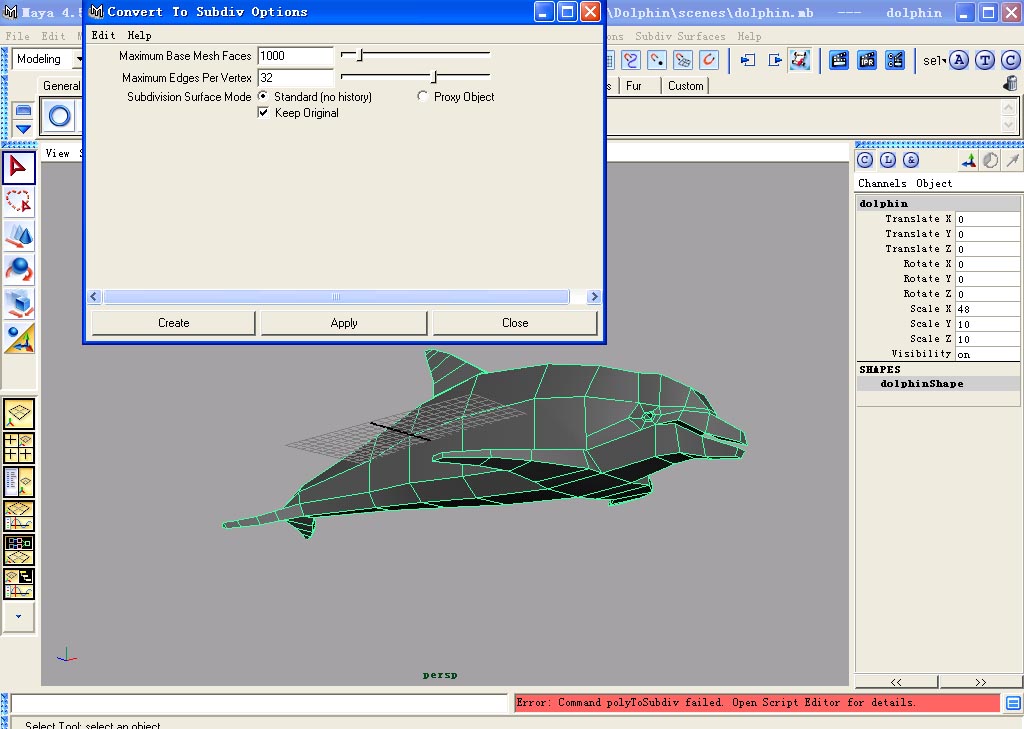The width and height of the screenshot is (1024, 729).
Task: Click layer editor << button
Action: 896,682
